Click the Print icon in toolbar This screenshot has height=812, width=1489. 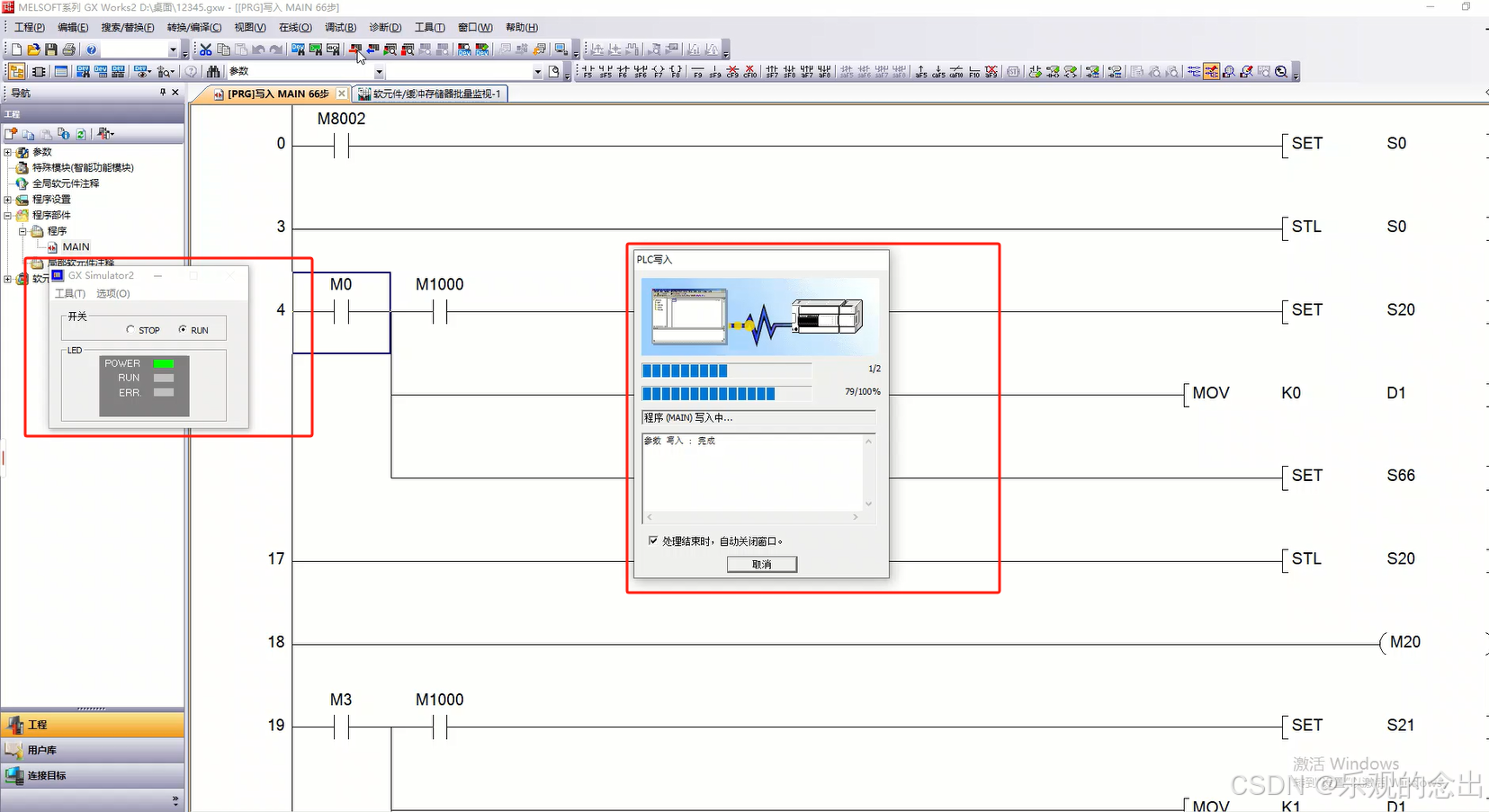point(68,49)
